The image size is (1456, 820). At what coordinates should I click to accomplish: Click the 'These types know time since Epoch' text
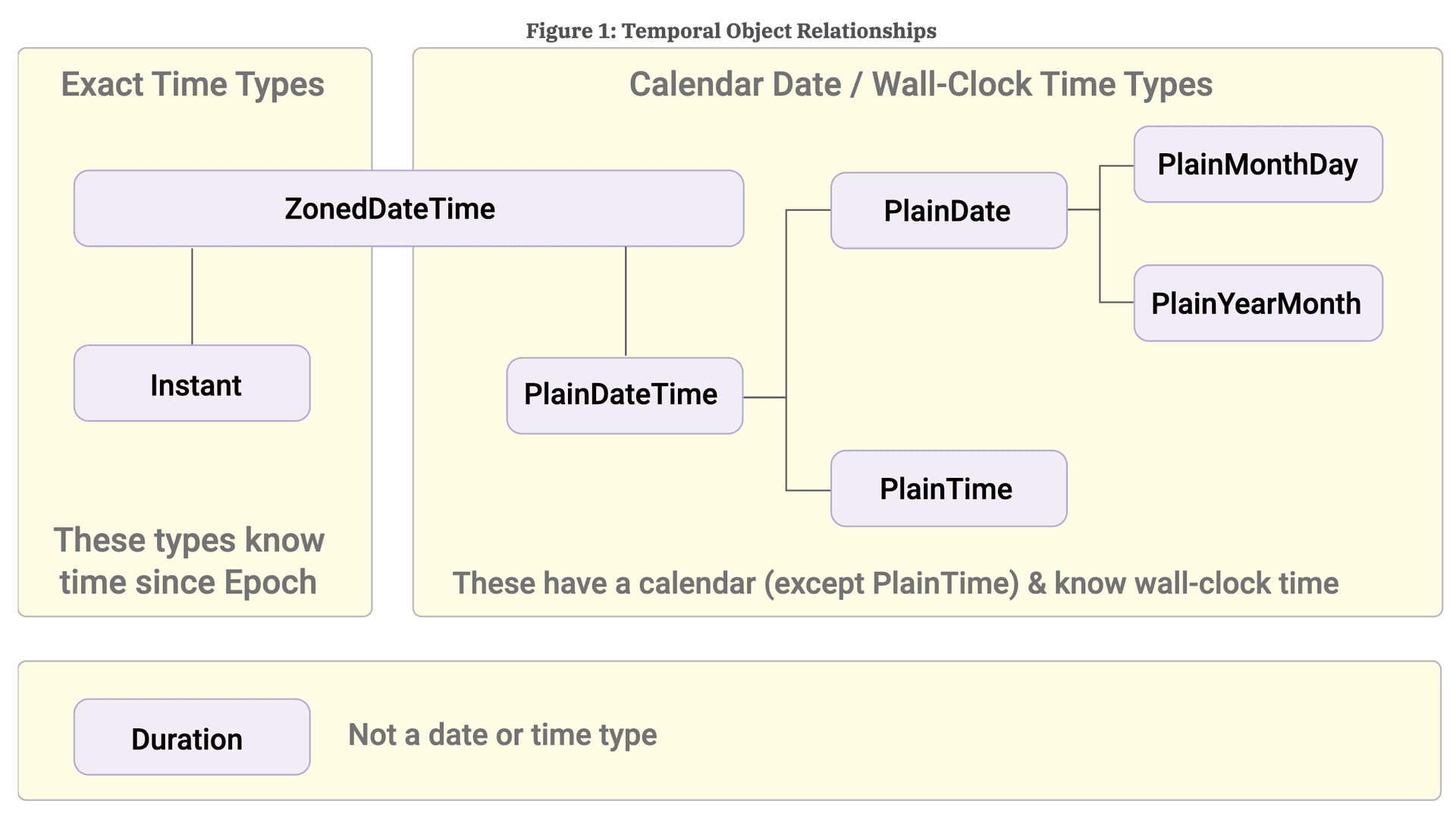[189, 561]
